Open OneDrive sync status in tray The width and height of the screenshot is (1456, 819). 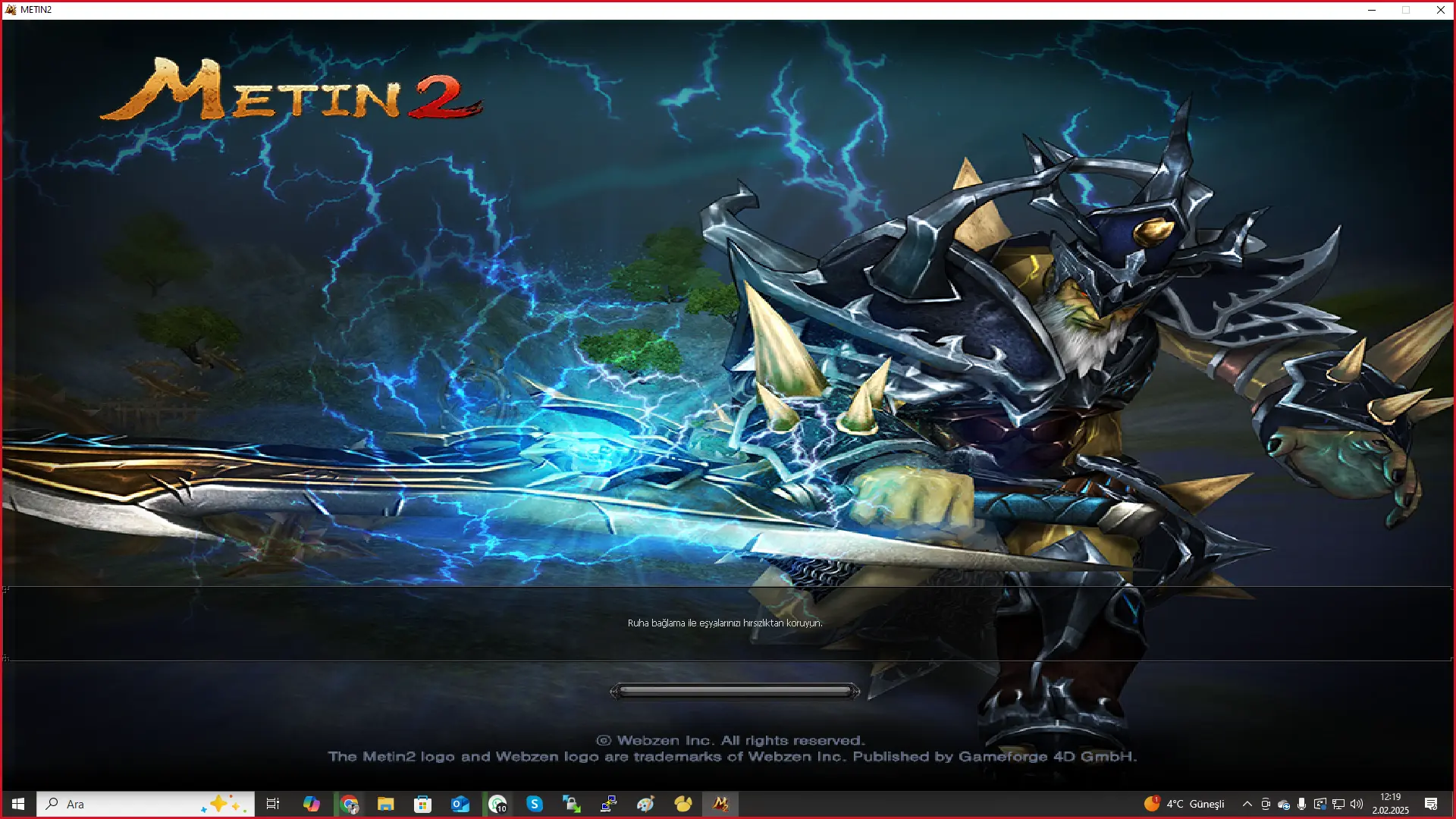(x=1284, y=805)
